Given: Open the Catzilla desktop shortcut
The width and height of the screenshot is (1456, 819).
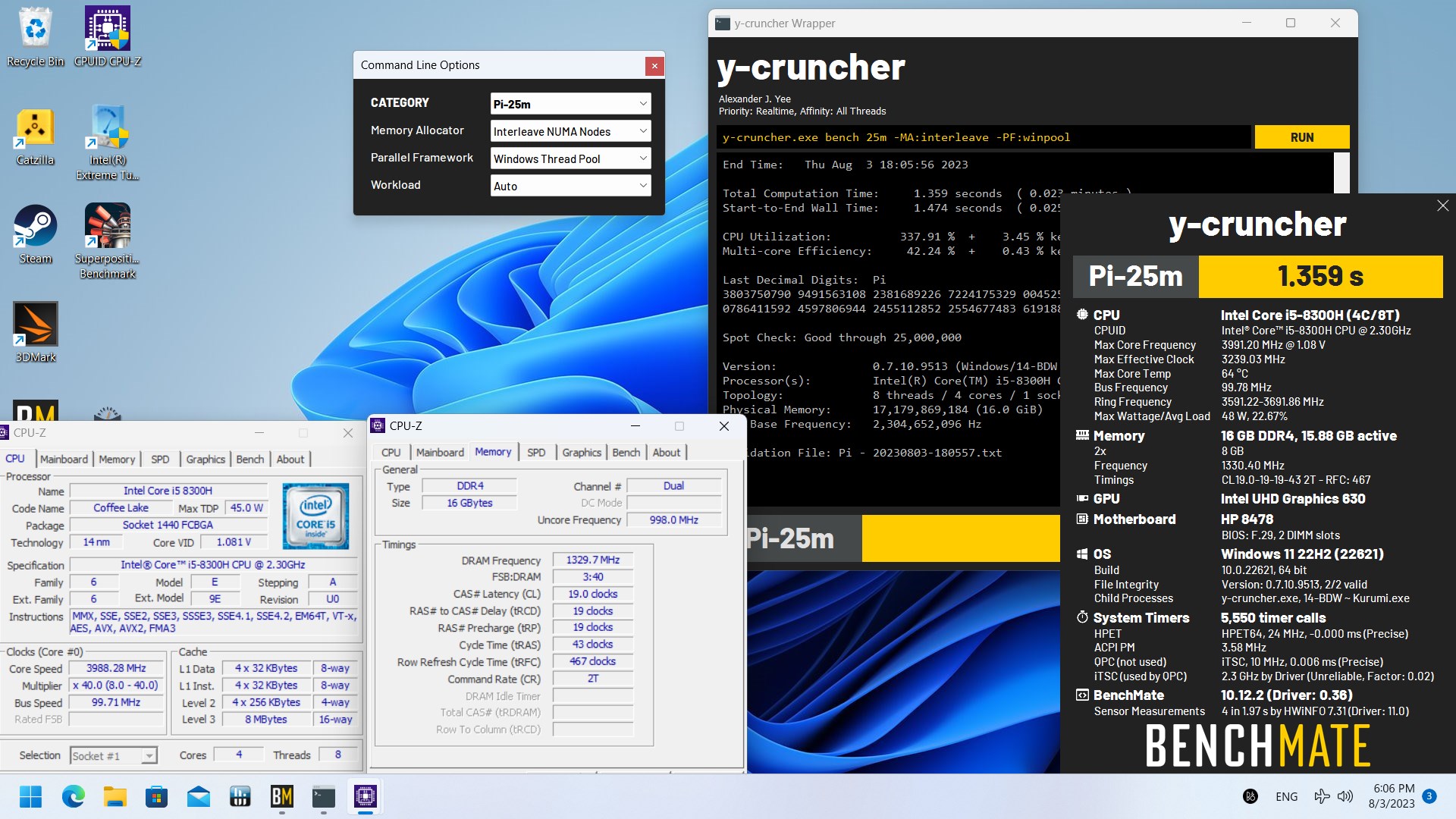Looking at the screenshot, I should click(35, 136).
